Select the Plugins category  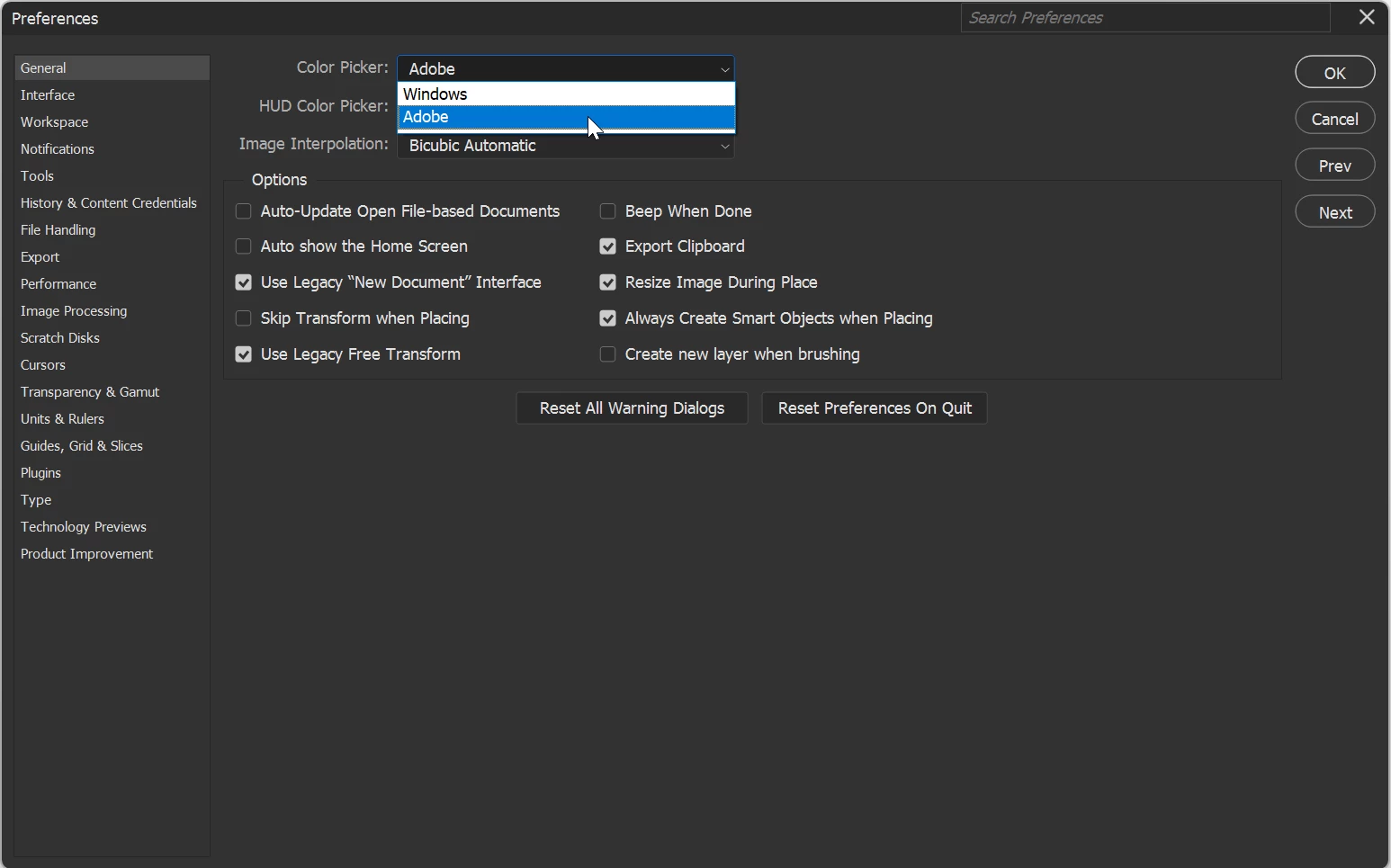[112, 473]
